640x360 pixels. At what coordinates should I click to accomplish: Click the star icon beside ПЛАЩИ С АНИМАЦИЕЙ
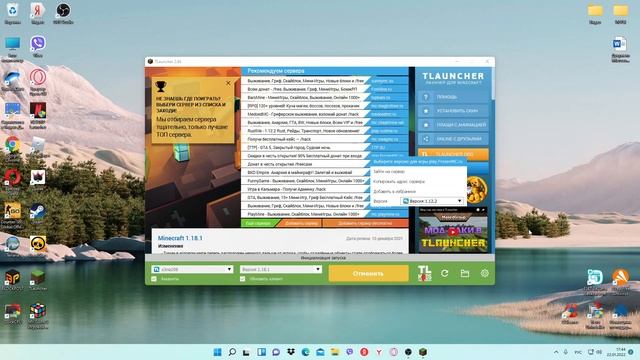coord(426,125)
